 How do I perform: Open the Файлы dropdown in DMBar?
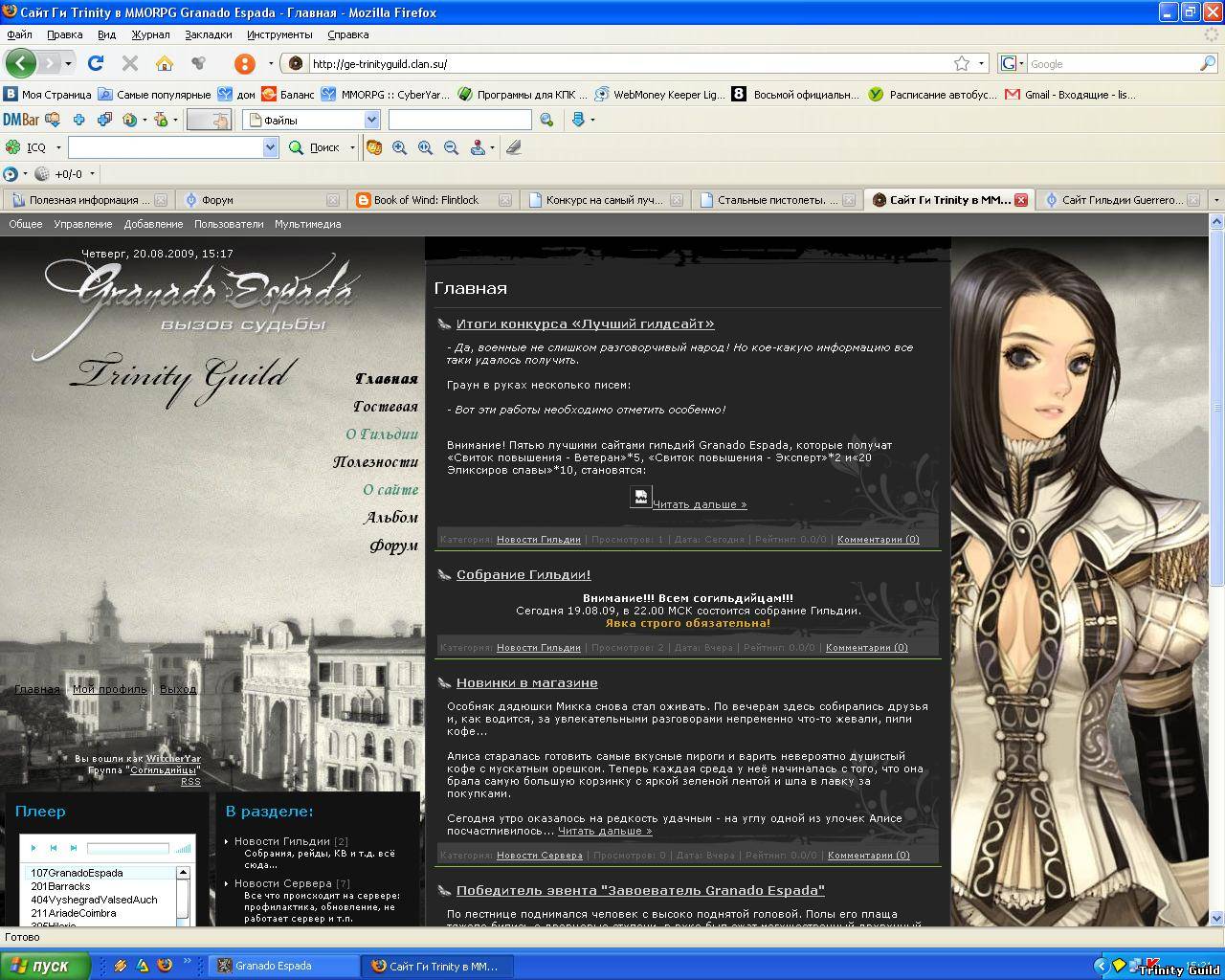tap(371, 120)
